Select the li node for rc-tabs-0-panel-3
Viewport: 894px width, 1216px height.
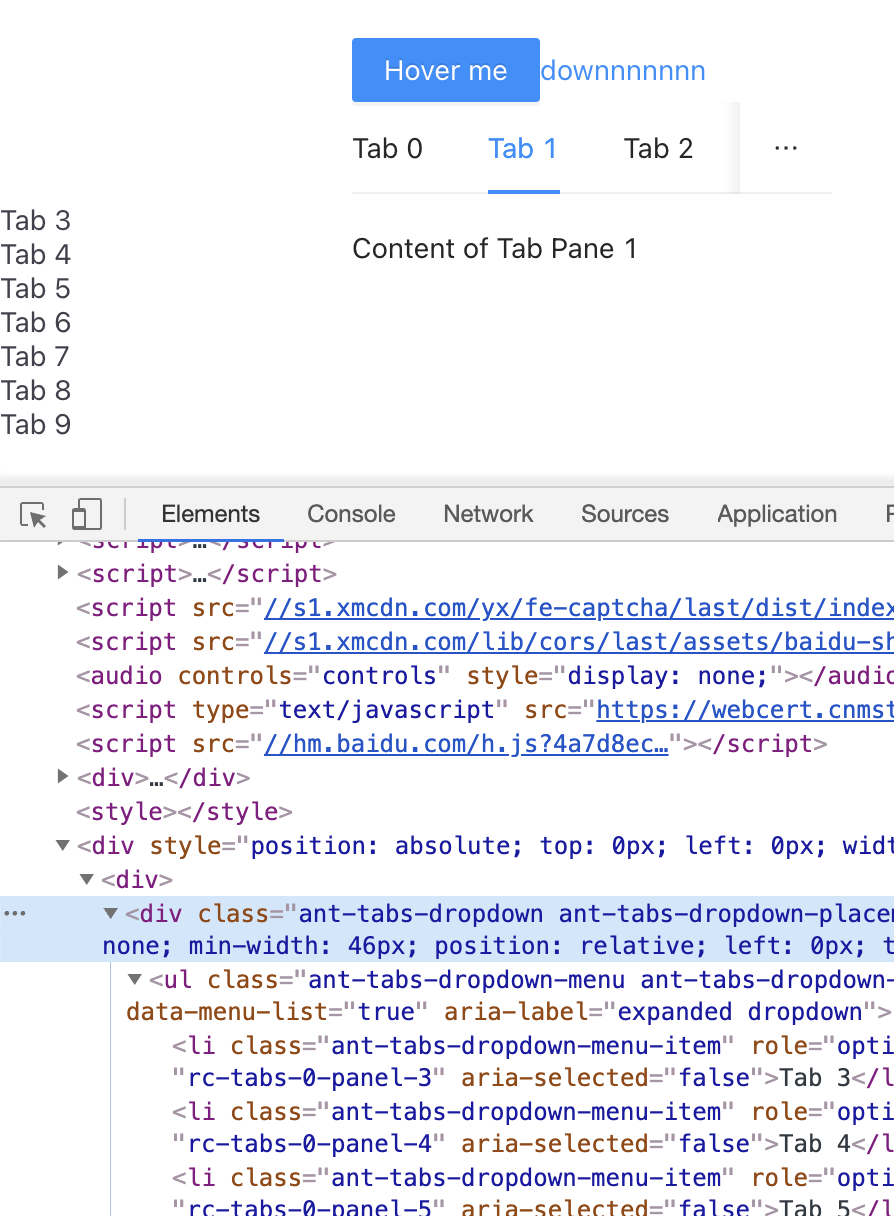point(532,1061)
